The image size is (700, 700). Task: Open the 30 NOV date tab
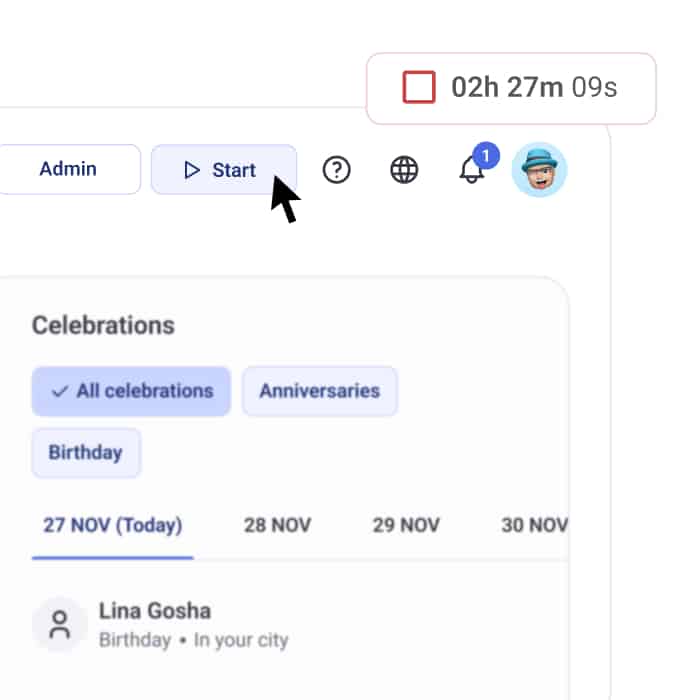[534, 526]
